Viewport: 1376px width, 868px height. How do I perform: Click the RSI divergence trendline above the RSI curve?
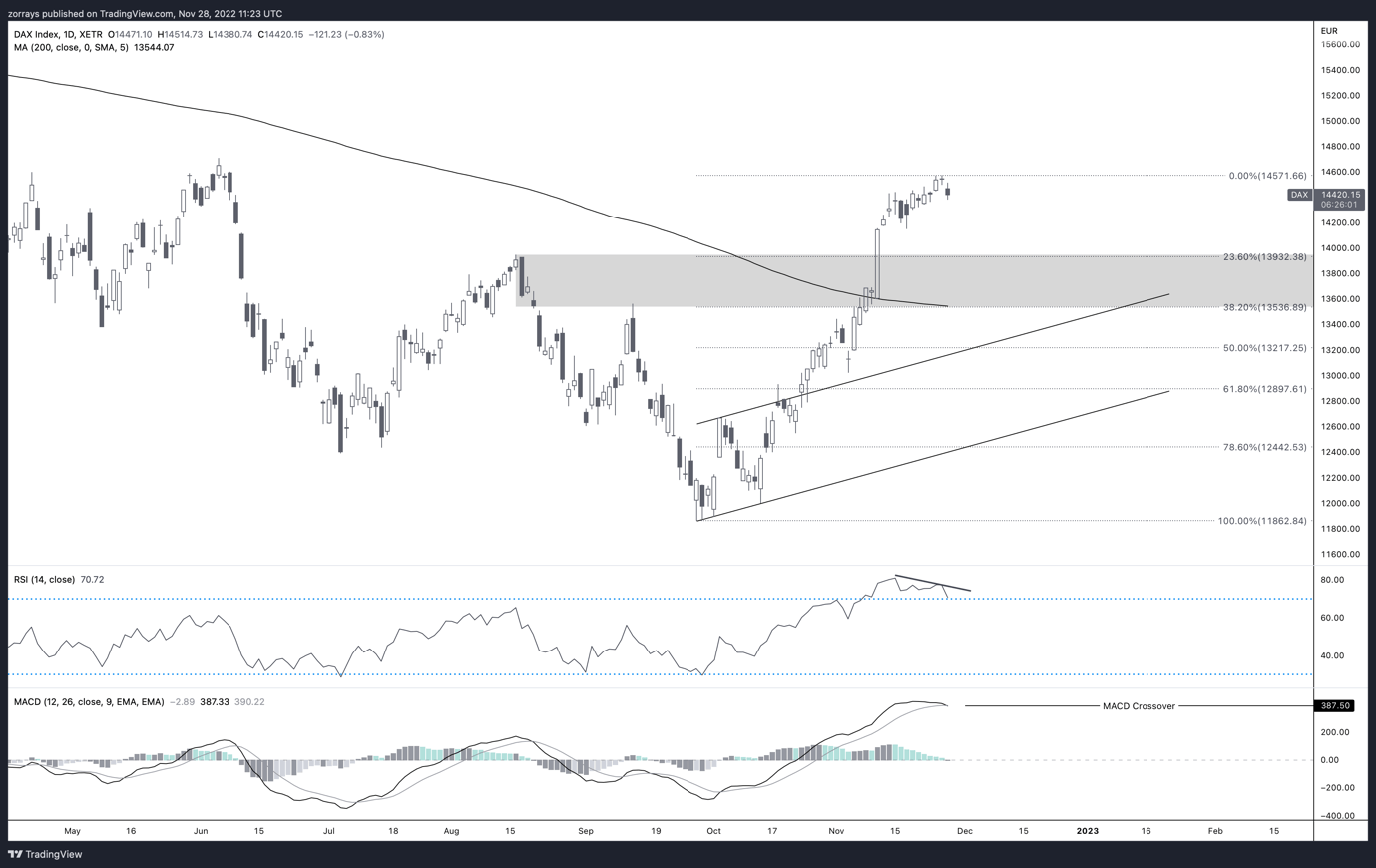[x=932, y=583]
